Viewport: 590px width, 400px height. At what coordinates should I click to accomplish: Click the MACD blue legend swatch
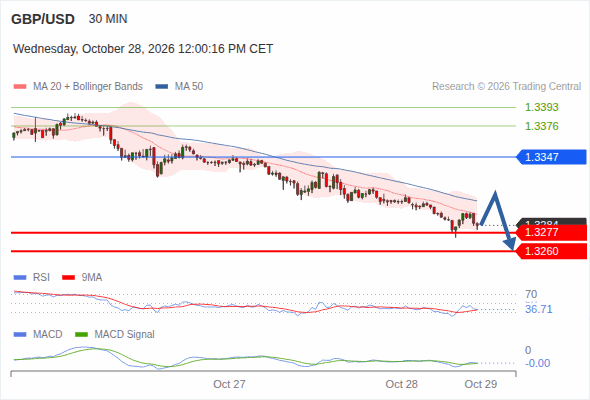point(20,335)
